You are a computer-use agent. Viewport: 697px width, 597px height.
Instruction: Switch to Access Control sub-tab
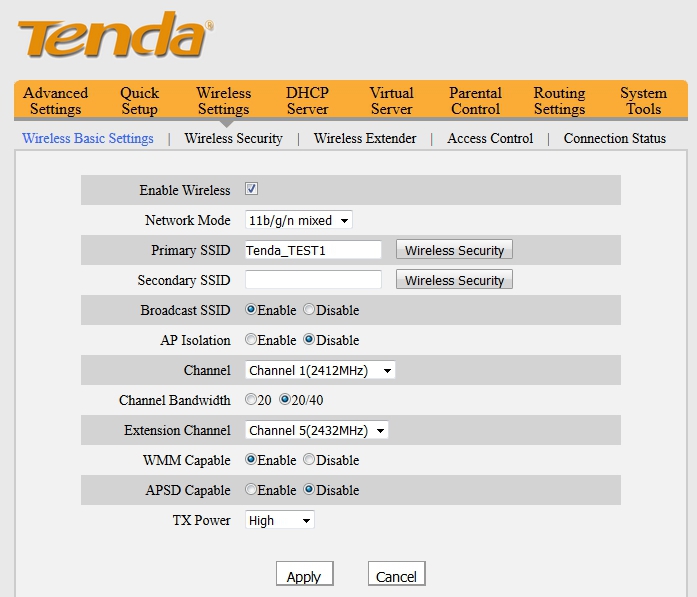click(490, 138)
